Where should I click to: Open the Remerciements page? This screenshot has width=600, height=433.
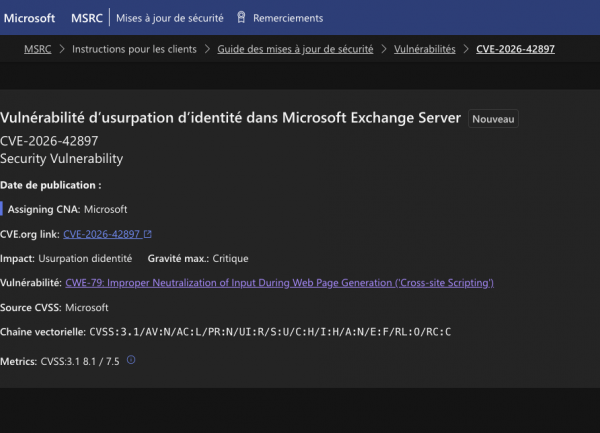(x=288, y=18)
